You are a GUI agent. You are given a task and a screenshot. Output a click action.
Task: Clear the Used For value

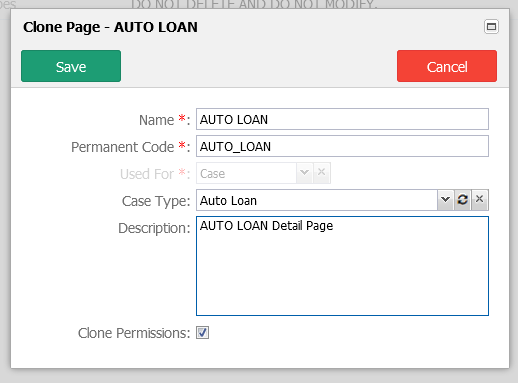[x=321, y=173]
